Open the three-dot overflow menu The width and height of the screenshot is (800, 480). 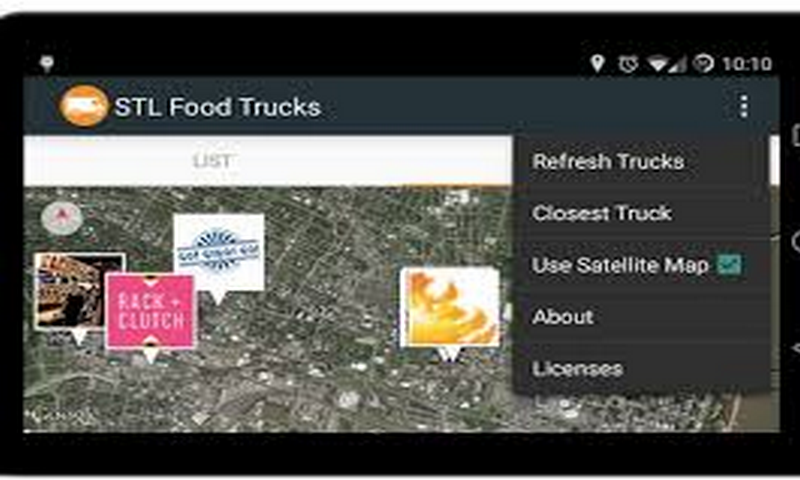tap(744, 107)
